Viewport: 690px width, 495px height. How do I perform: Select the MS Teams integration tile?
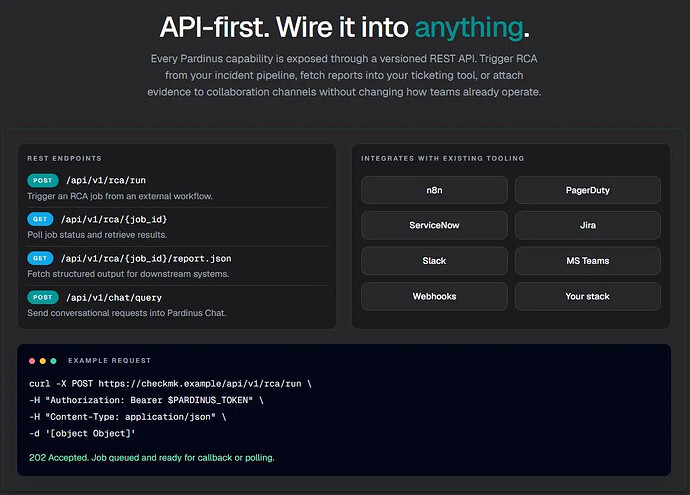pyautogui.click(x=587, y=261)
